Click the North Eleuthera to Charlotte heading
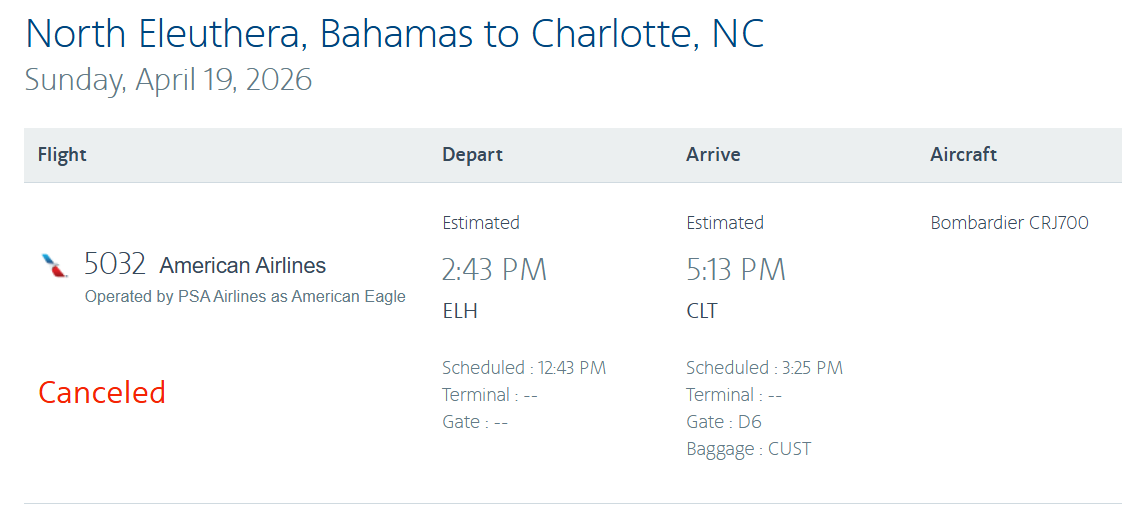 tap(395, 34)
